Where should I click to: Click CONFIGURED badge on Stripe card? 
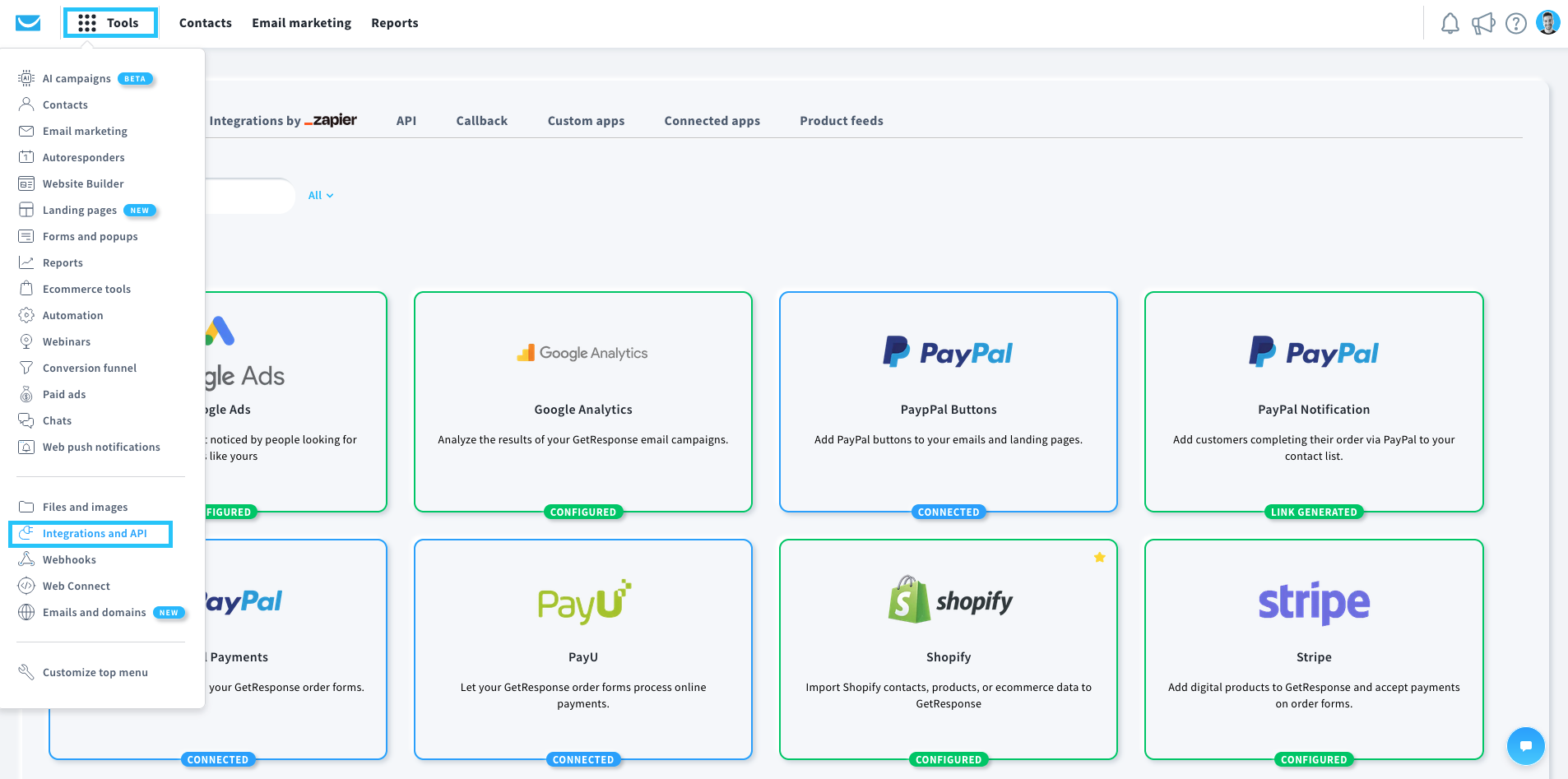pyautogui.click(x=1314, y=759)
